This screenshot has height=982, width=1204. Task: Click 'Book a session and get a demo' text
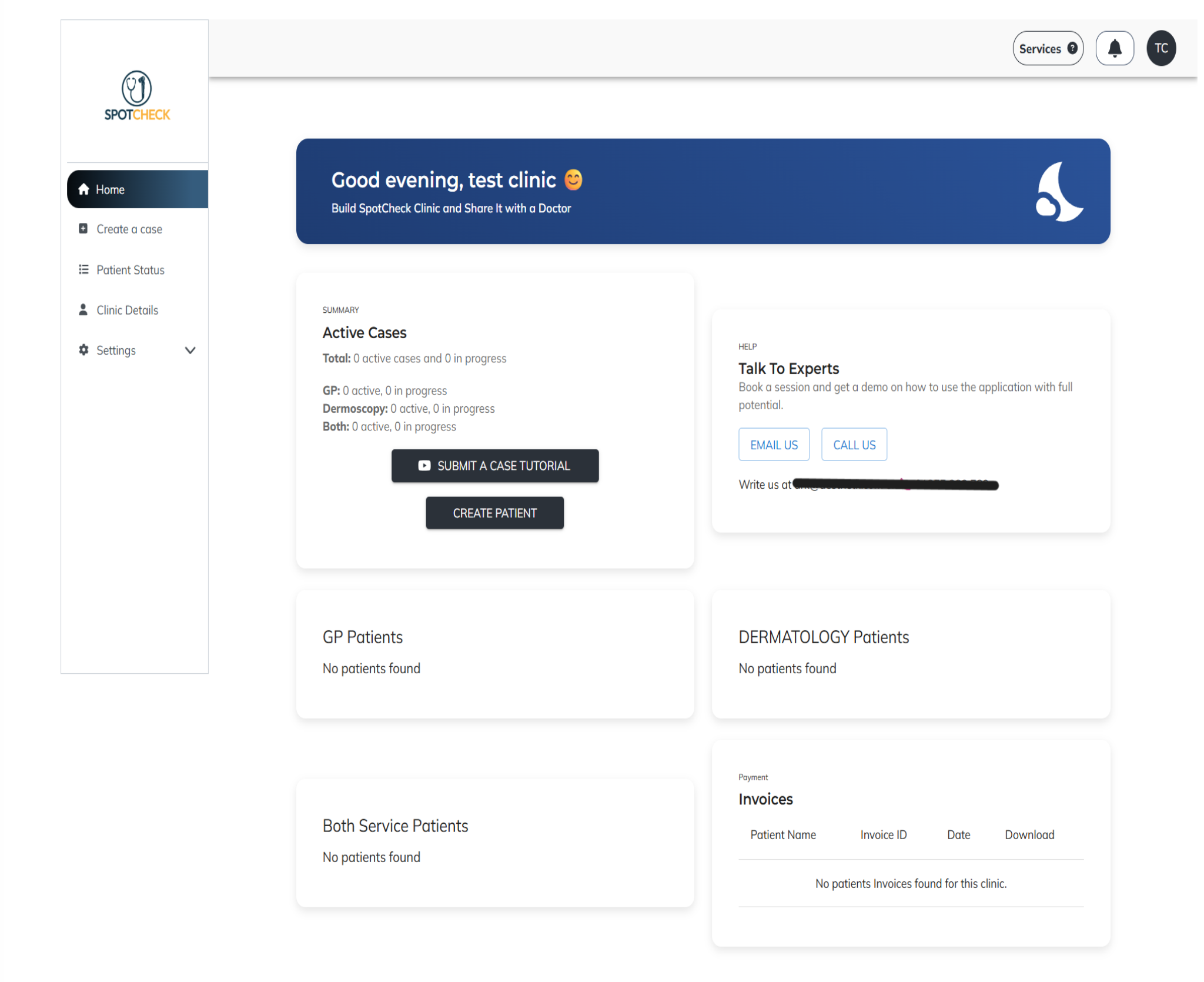(x=905, y=396)
